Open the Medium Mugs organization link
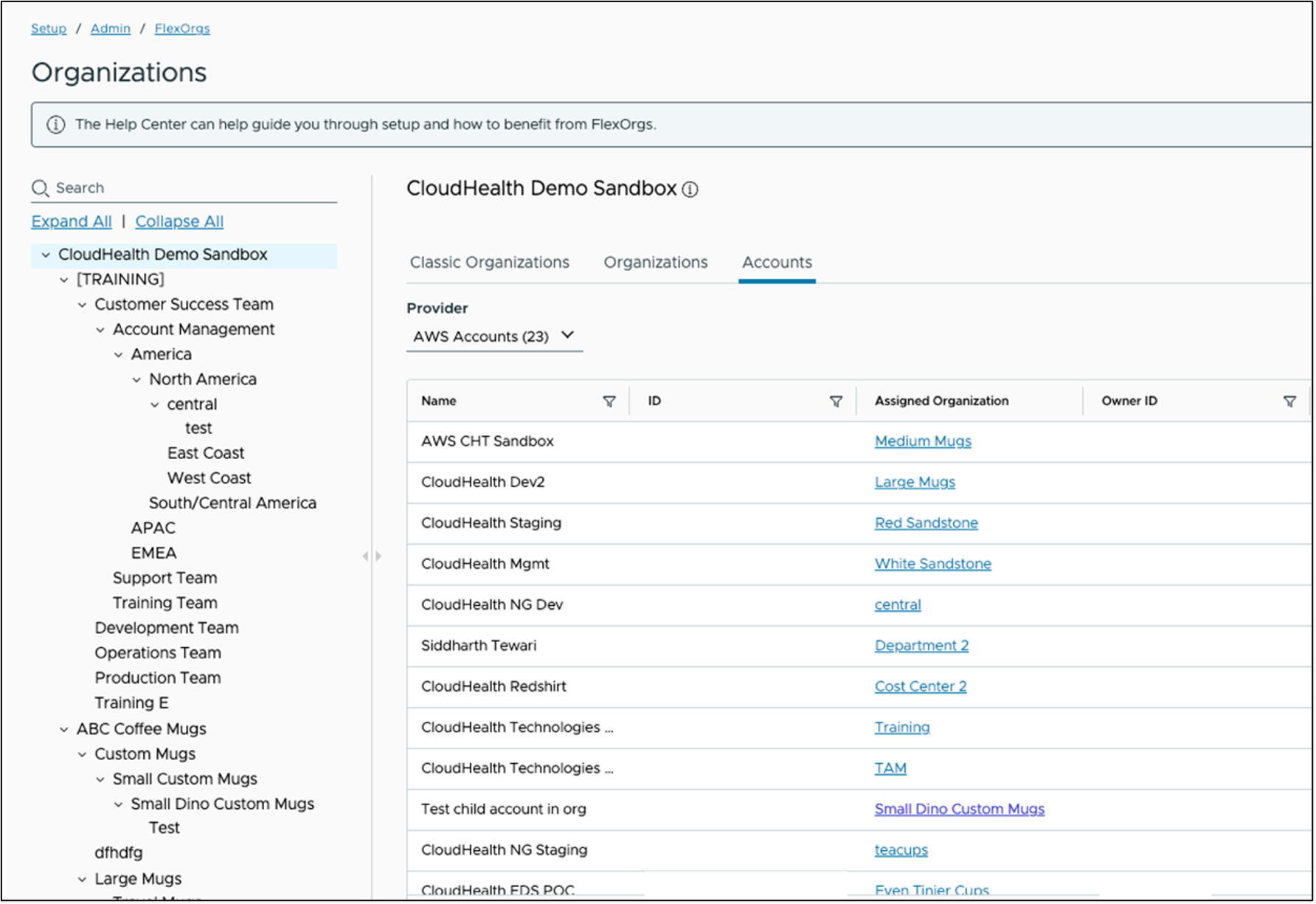The height and width of the screenshot is (904, 1316). point(923,441)
